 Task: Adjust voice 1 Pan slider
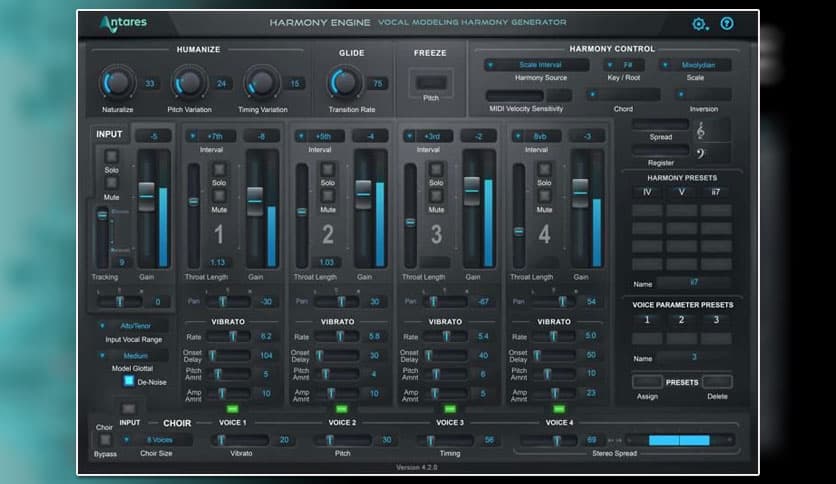point(223,301)
